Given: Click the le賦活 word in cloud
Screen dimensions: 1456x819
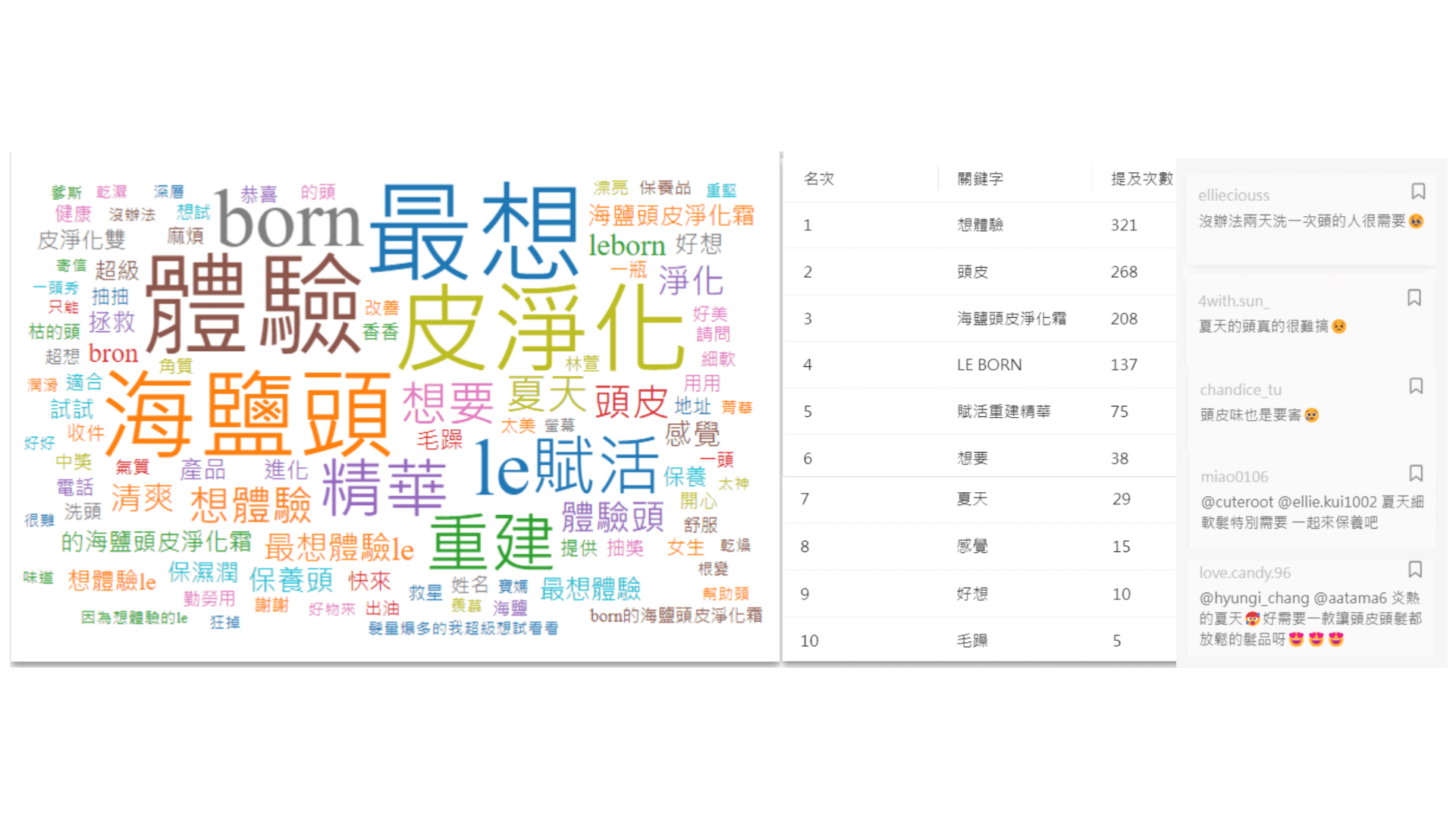Looking at the screenshot, I should tap(566, 466).
